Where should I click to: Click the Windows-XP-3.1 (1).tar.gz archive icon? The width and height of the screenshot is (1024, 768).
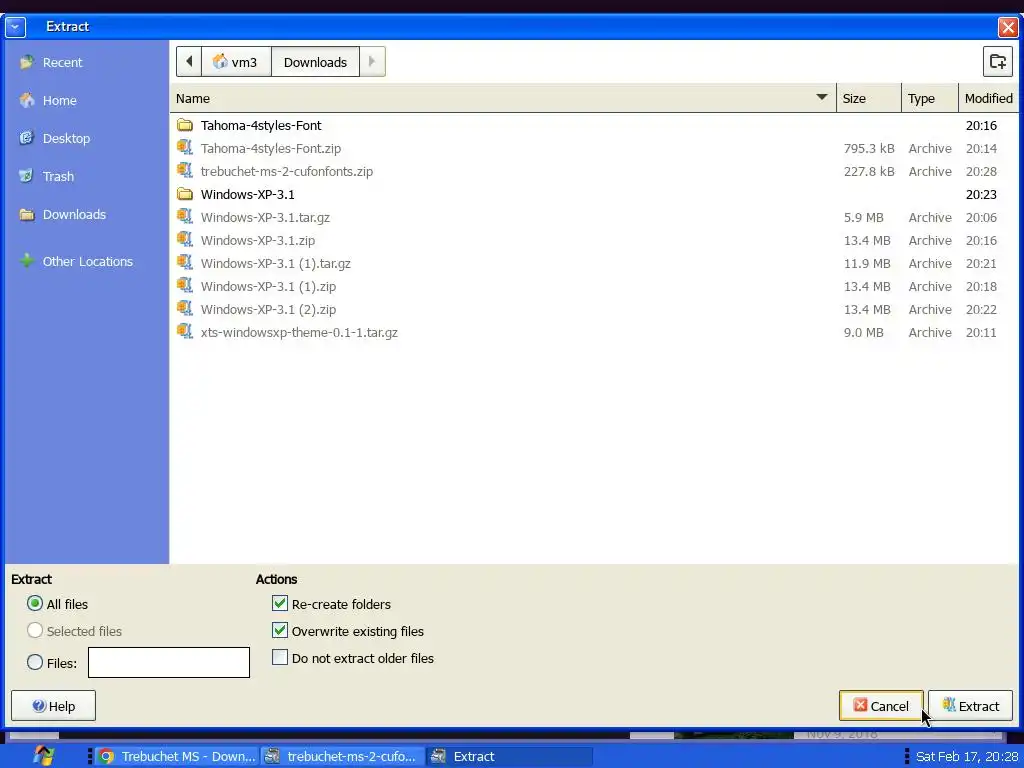[x=185, y=263]
